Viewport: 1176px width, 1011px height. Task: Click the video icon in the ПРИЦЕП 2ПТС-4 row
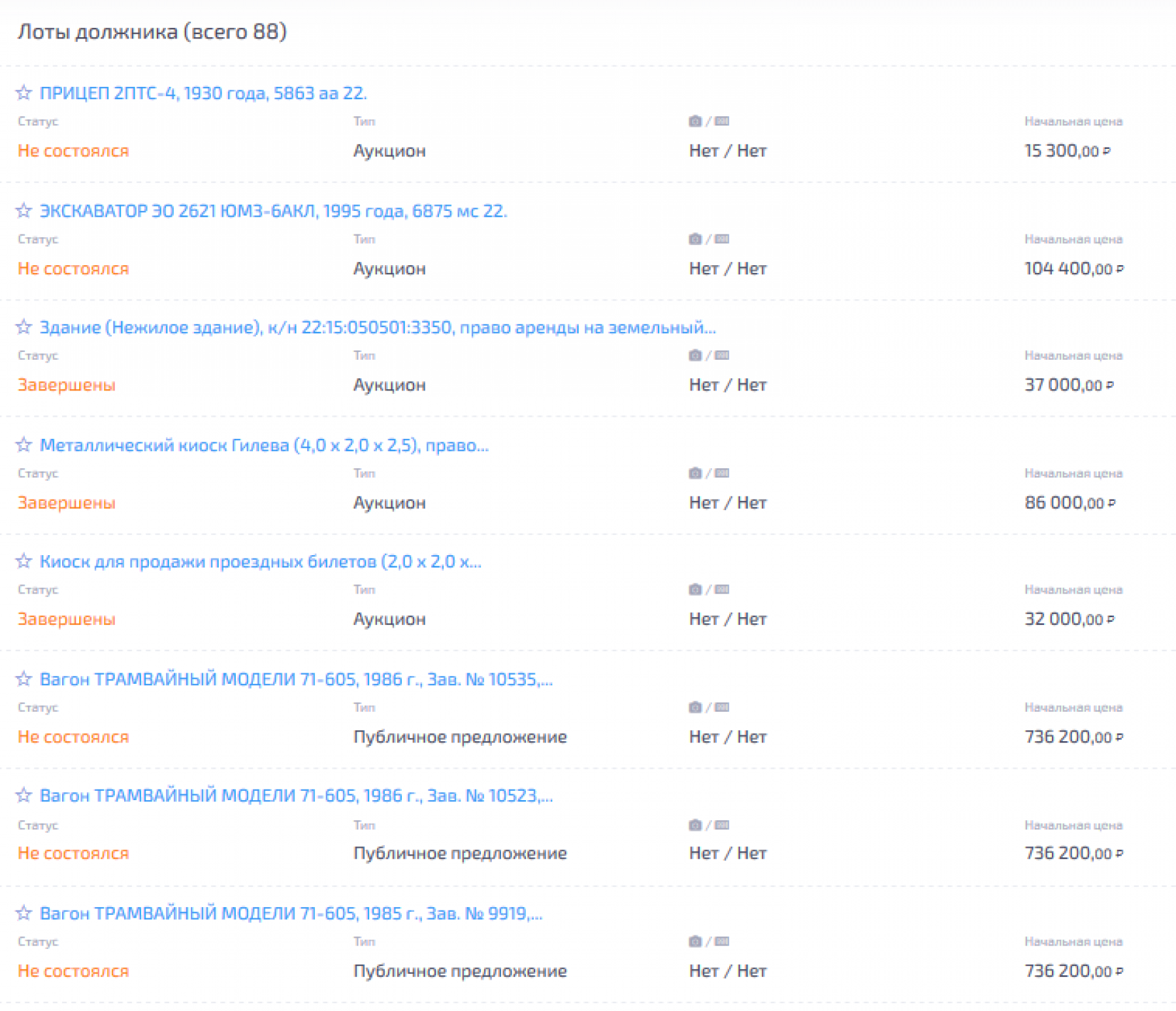tap(722, 121)
